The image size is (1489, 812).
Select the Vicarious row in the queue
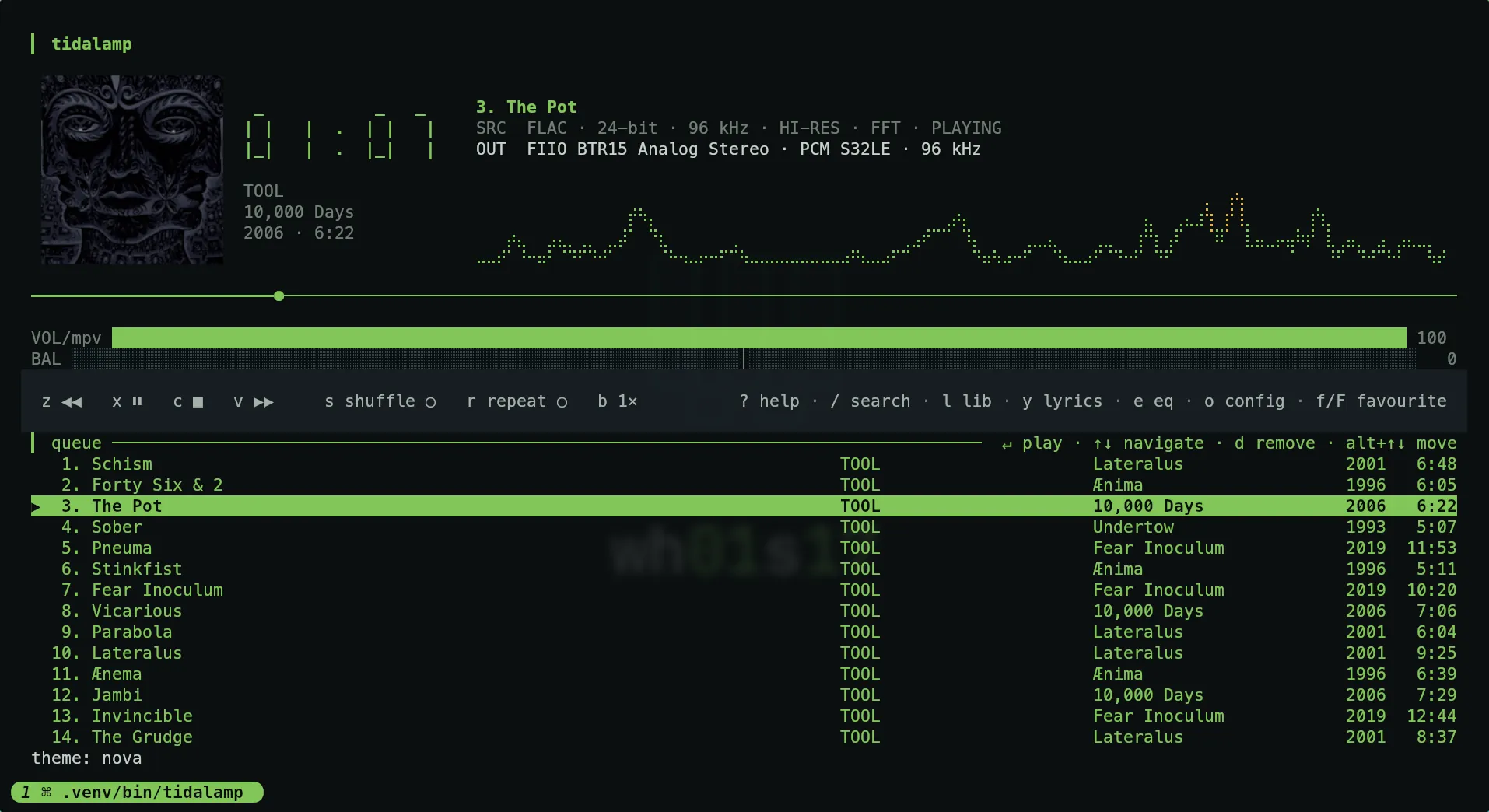744,611
